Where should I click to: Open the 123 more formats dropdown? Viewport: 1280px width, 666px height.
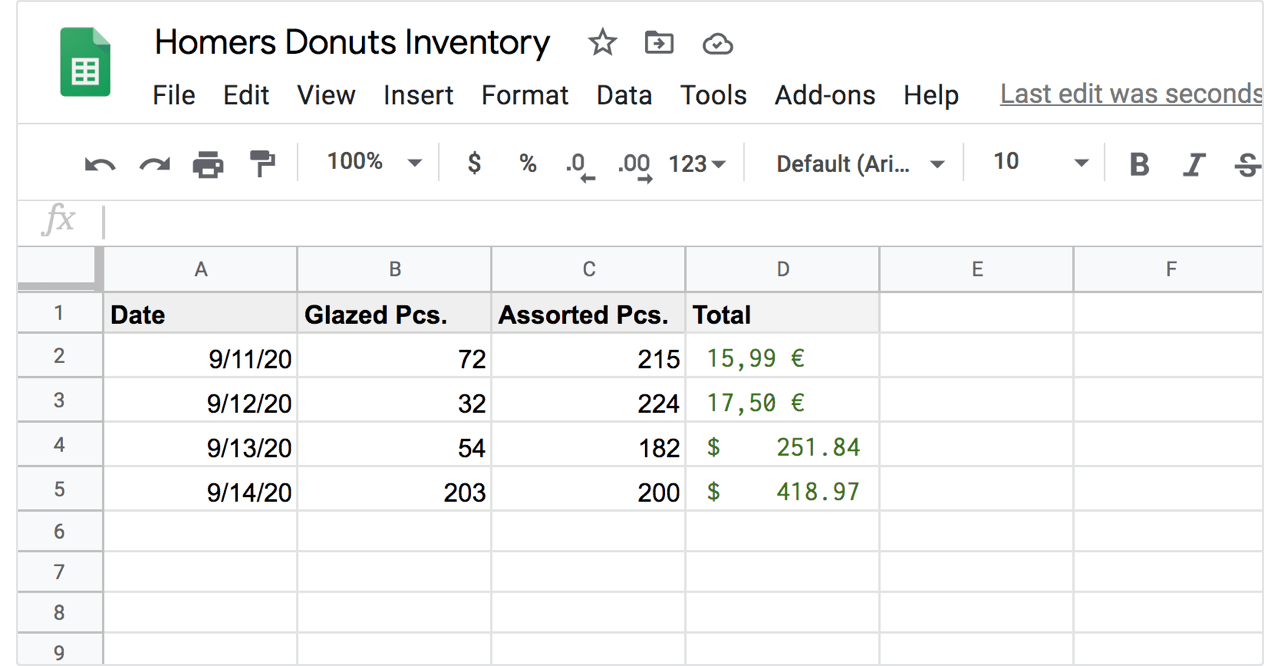[696, 163]
